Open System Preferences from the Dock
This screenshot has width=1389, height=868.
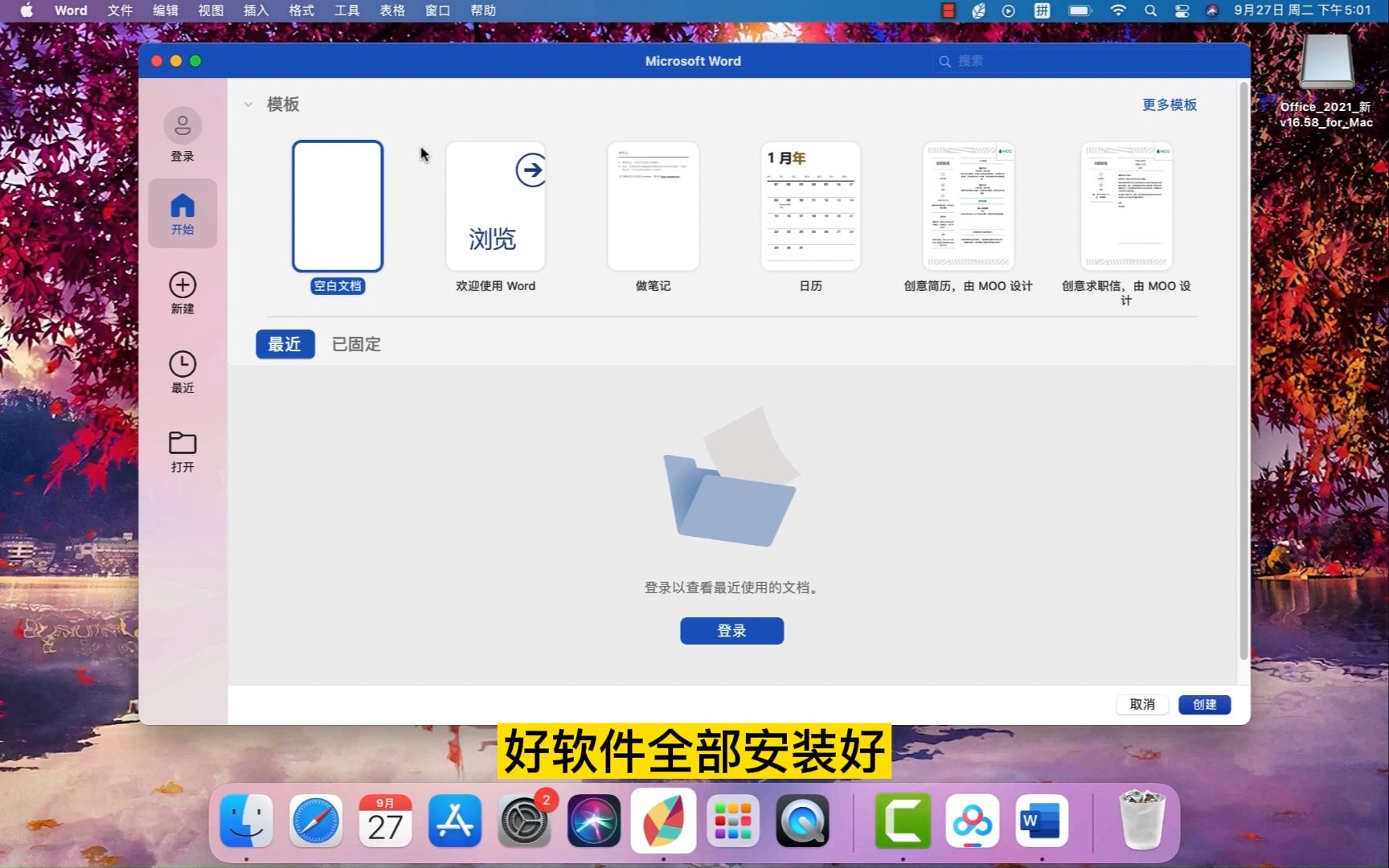pos(524,821)
